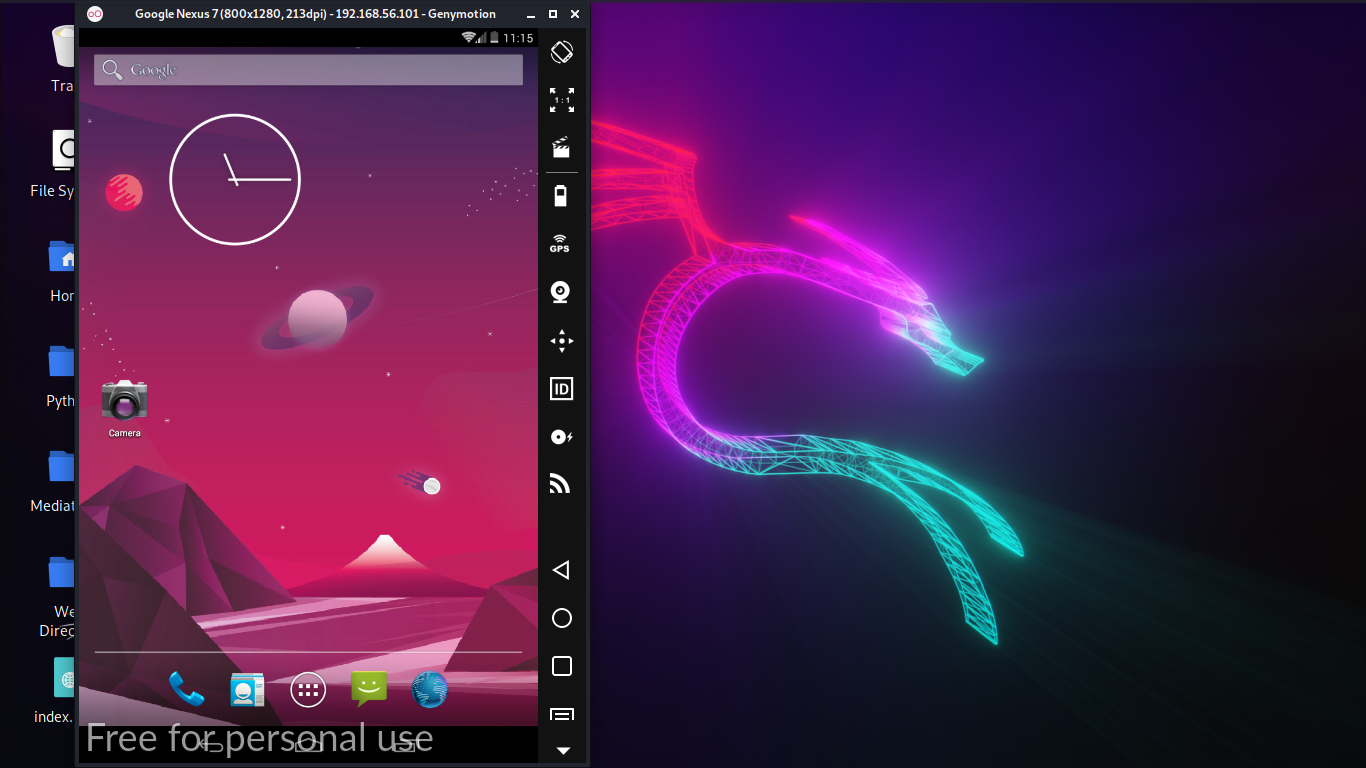Minimize the Genymotion window

pos(533,14)
